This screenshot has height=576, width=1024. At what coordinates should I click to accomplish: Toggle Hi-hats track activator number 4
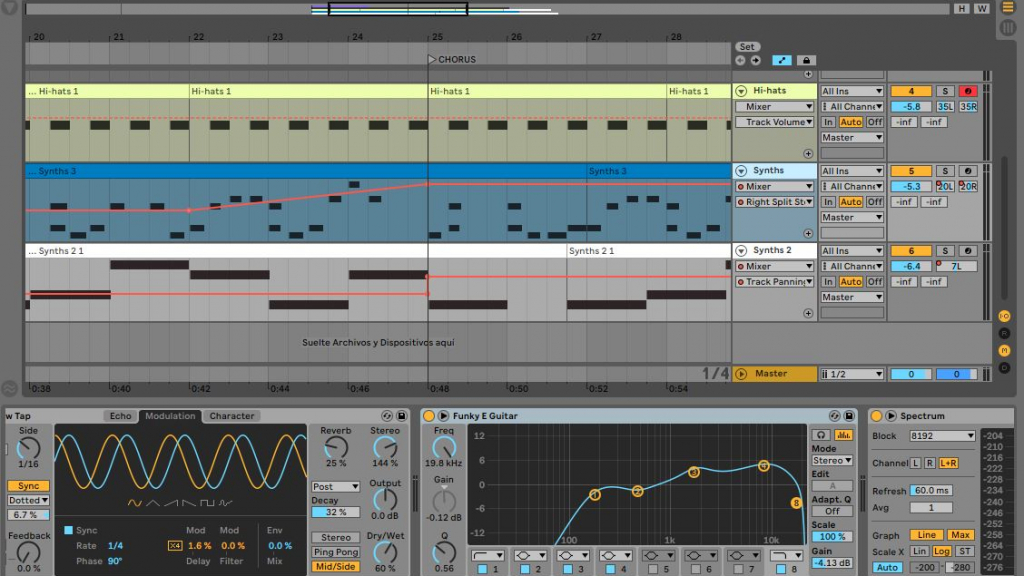[910, 91]
